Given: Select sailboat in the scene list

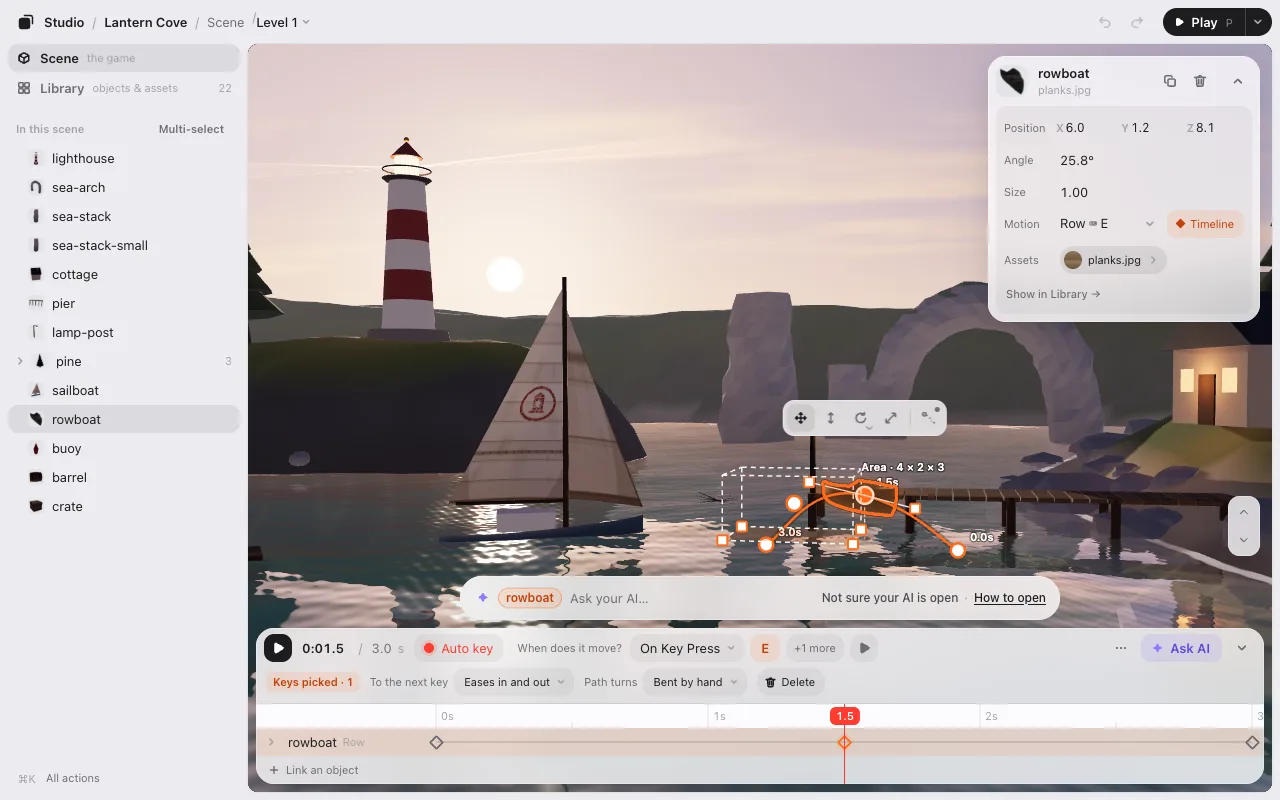Looking at the screenshot, I should [124, 390].
